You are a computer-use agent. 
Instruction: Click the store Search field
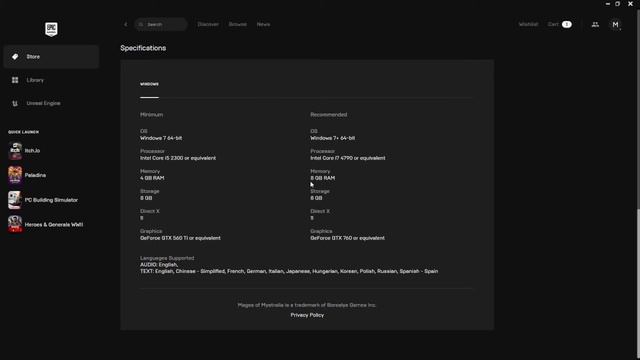point(161,24)
